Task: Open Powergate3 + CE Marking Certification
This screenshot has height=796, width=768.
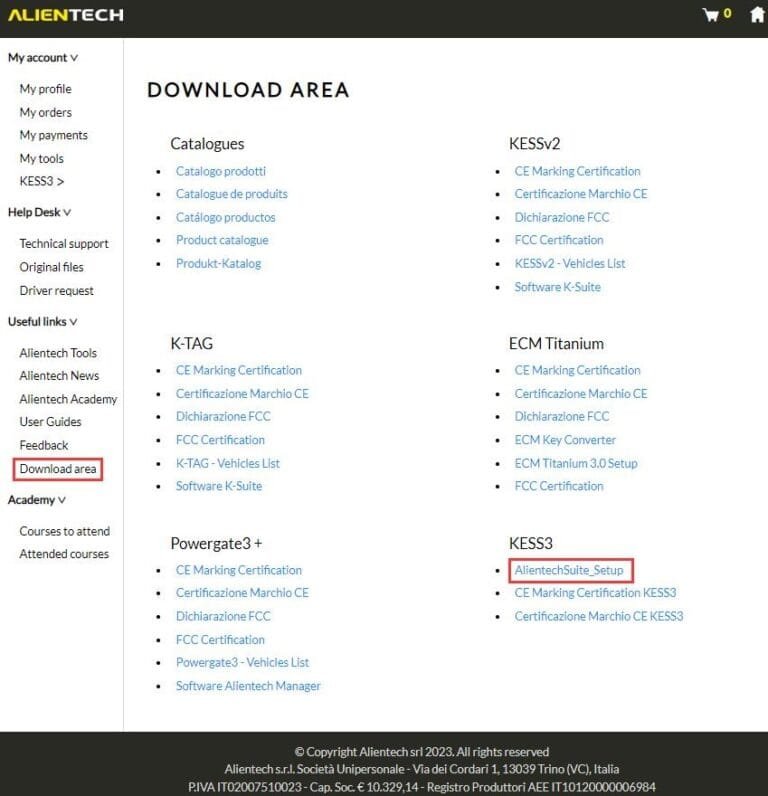Action: 239,570
